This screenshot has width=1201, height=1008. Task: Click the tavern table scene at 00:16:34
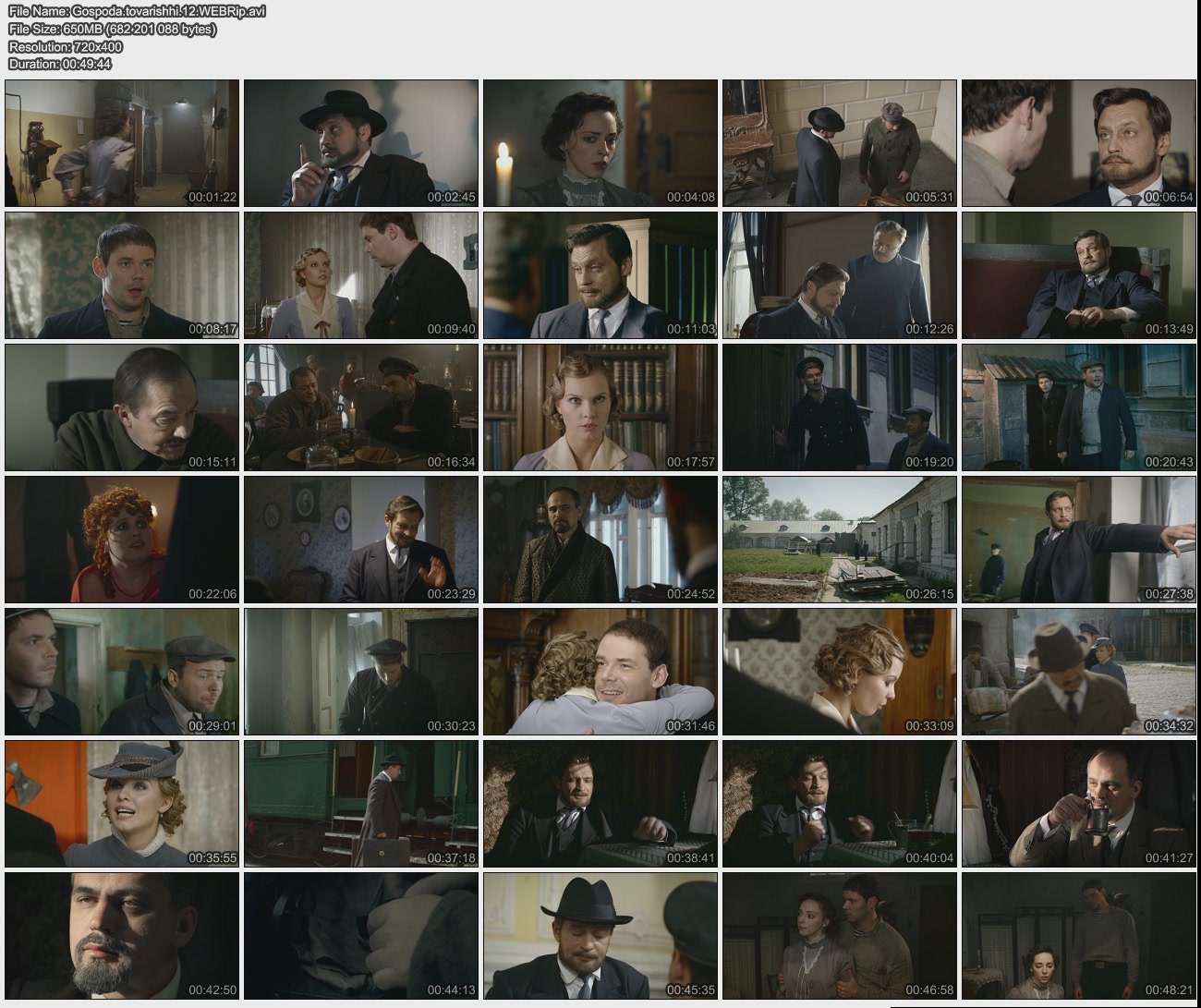[x=360, y=407]
